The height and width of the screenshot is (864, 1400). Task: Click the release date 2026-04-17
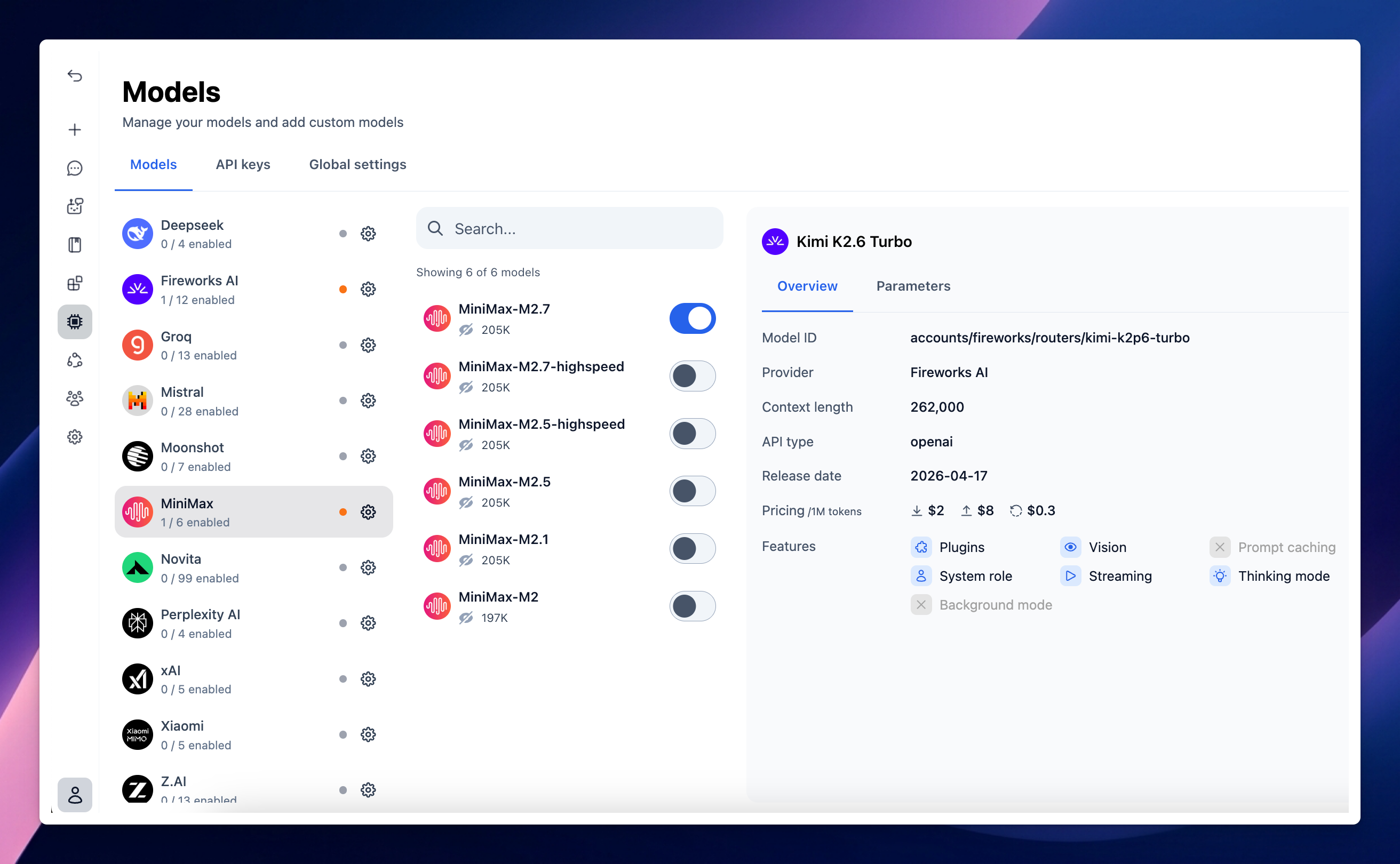tap(949, 476)
